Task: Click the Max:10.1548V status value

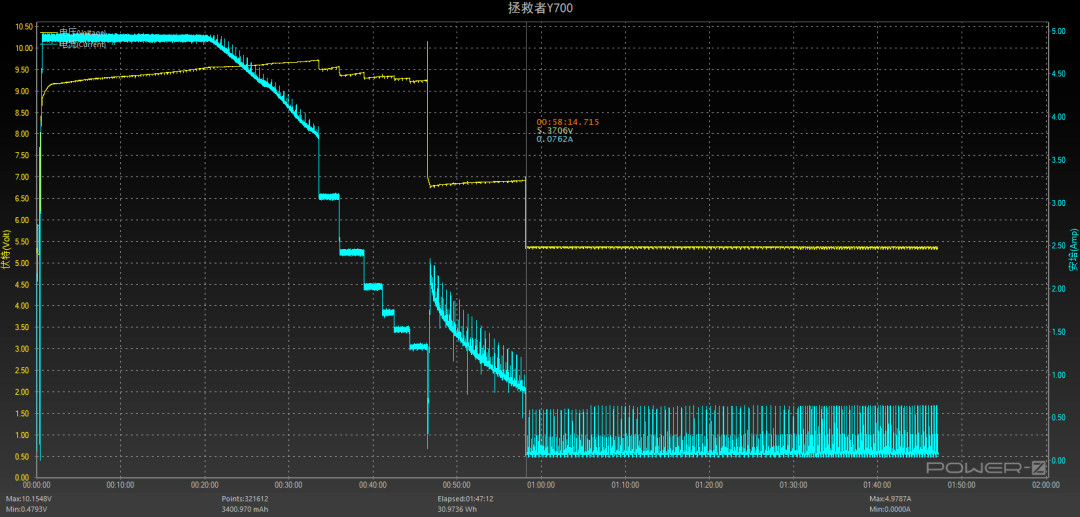Action: pyautogui.click(x=28, y=498)
